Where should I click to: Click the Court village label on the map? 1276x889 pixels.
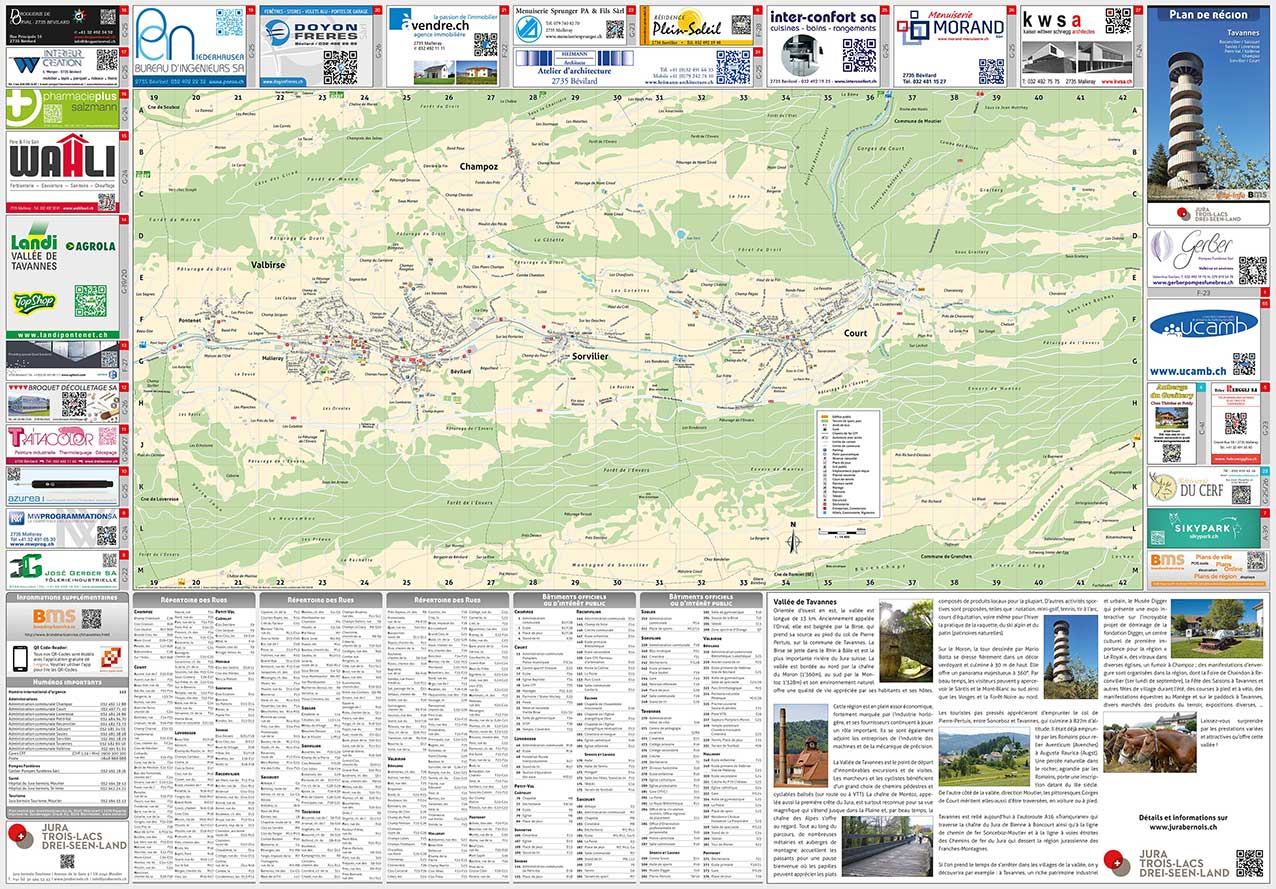856,332
